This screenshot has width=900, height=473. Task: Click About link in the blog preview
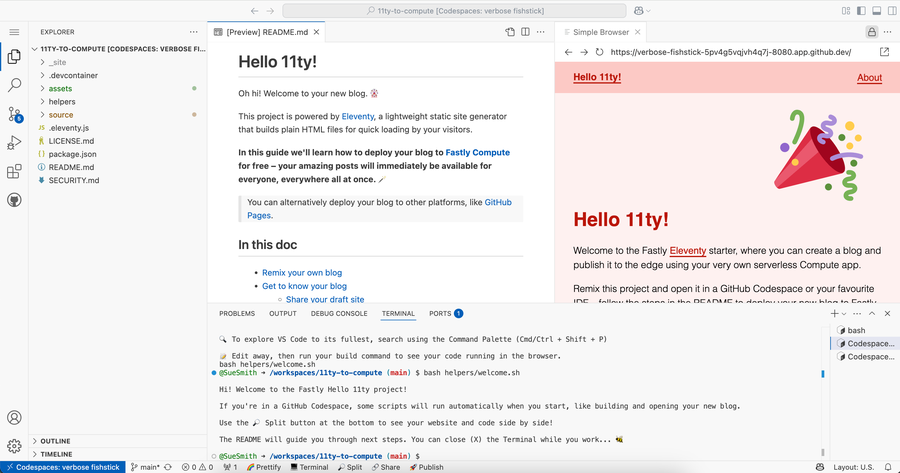(870, 77)
